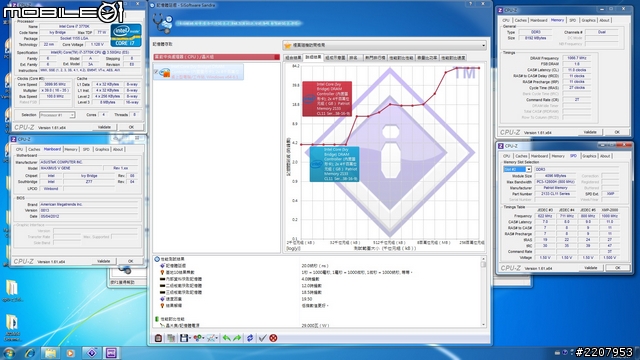Click the red Intel legend box on the graph

point(327,99)
